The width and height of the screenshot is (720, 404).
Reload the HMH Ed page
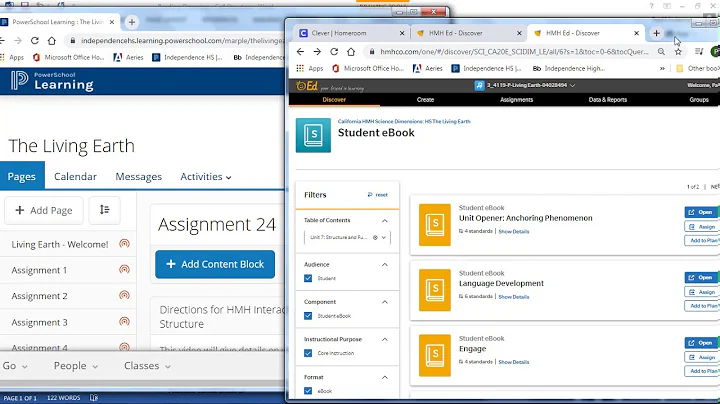pos(334,51)
